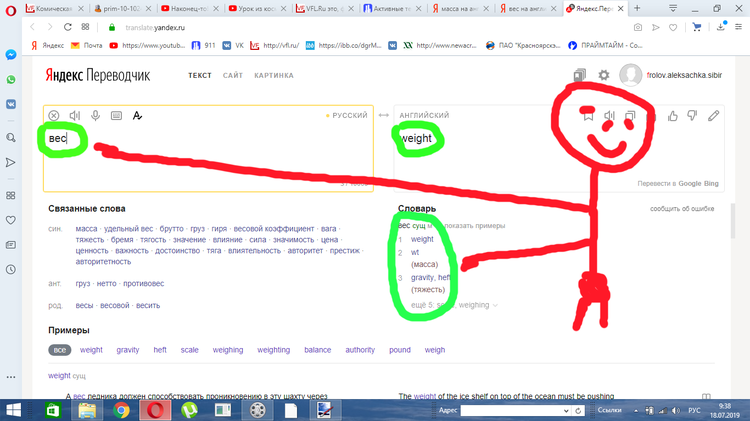Select target language АНГЛИЙСКИЙ
This screenshot has height=421, width=750.
pyautogui.click(x=424, y=115)
